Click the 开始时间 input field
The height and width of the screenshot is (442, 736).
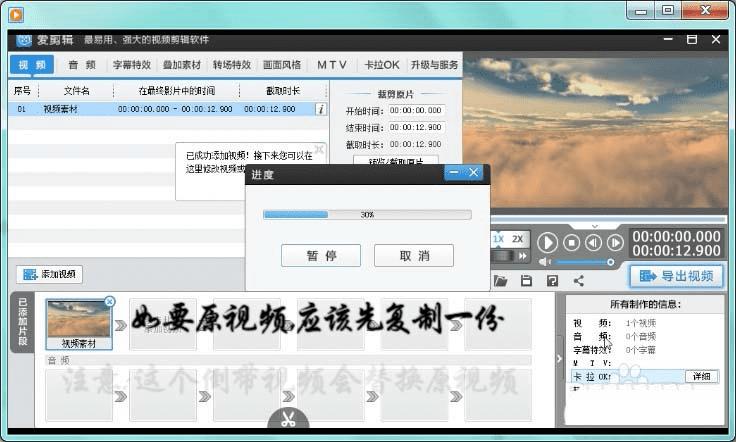pyautogui.click(x=416, y=110)
